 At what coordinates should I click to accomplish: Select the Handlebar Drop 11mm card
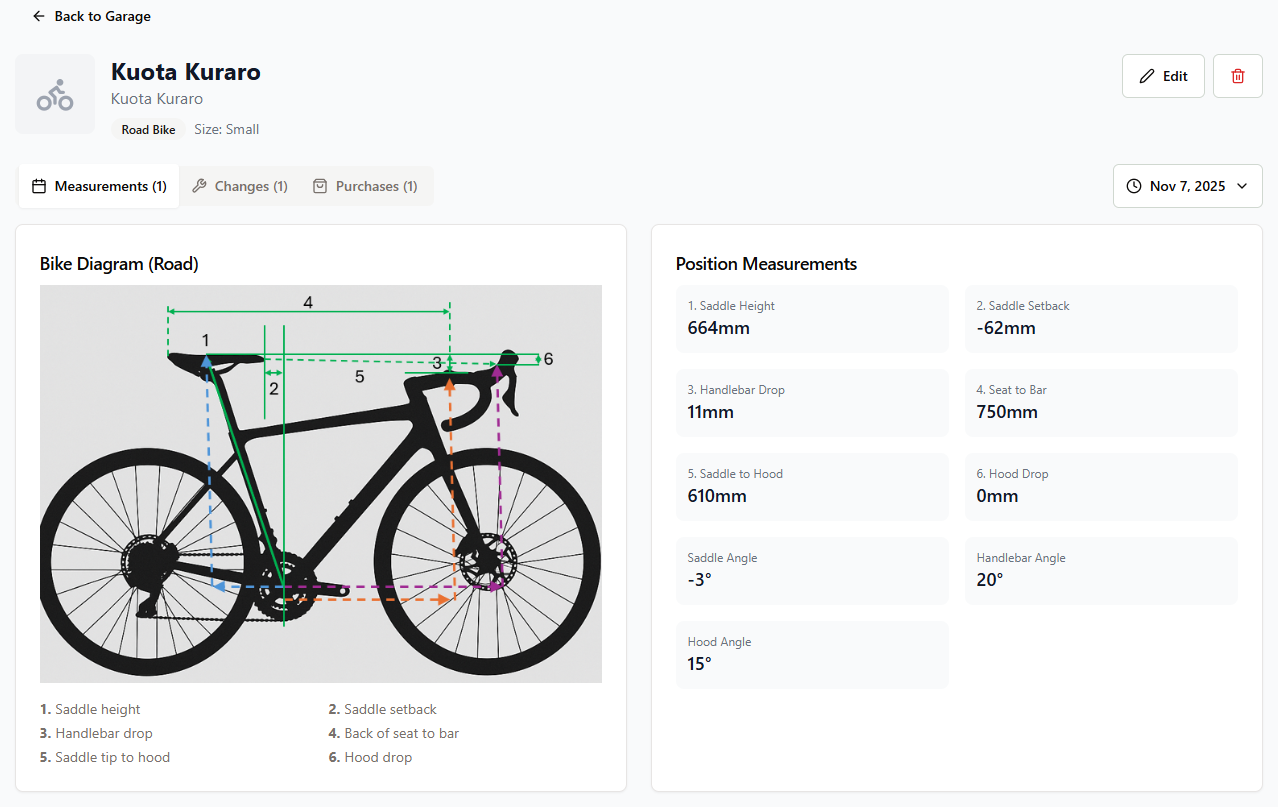click(812, 403)
